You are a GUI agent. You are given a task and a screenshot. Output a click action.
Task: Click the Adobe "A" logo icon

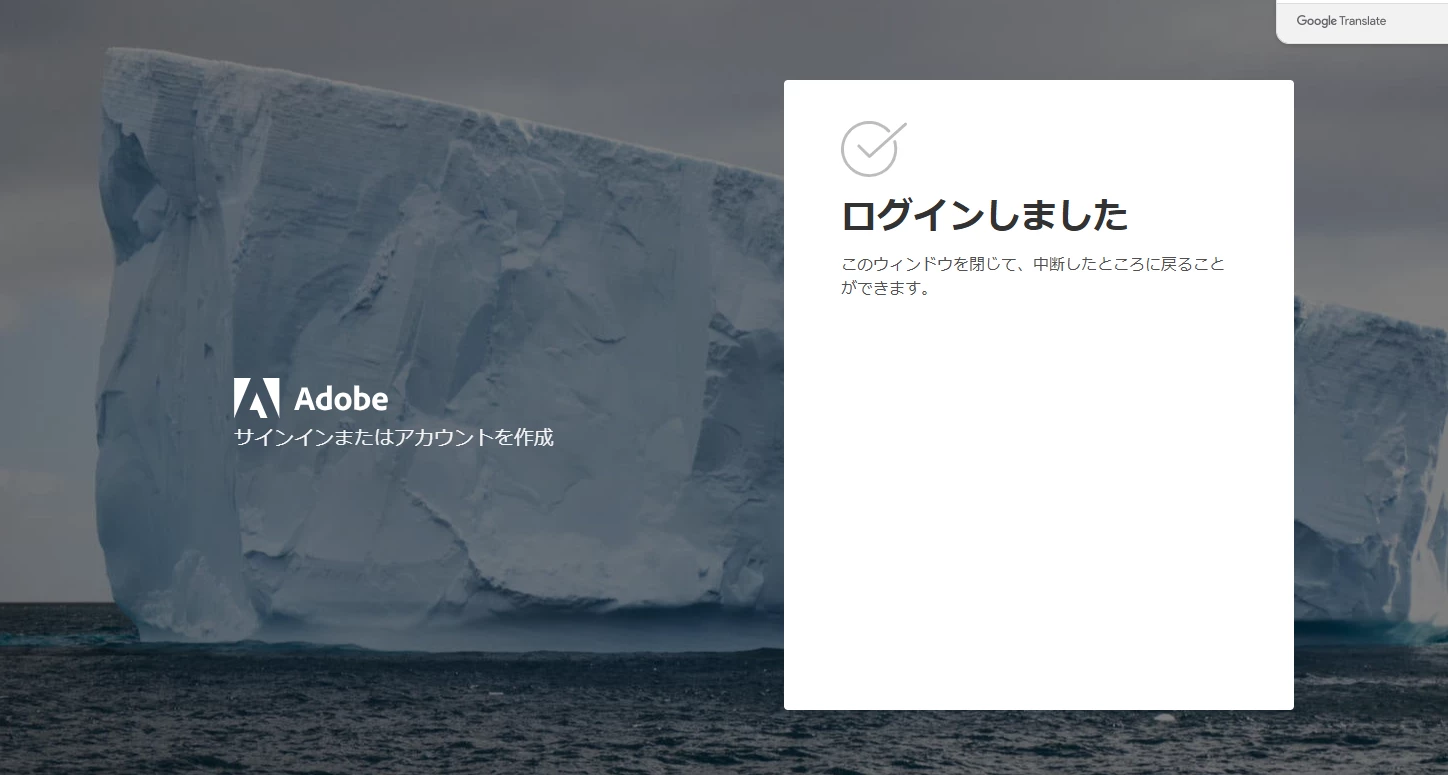(x=256, y=398)
